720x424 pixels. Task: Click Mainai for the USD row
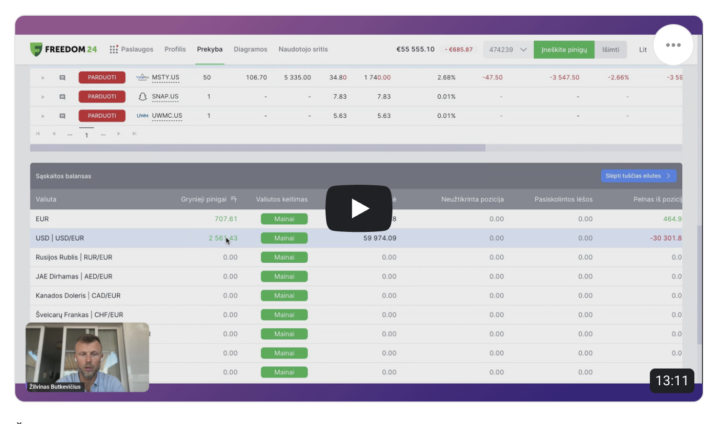point(284,238)
